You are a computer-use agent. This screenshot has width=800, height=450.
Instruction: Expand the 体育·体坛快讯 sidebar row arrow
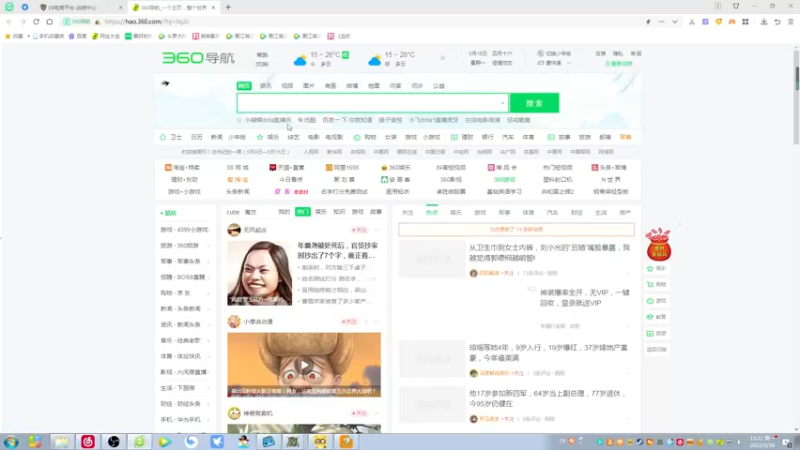209,357
